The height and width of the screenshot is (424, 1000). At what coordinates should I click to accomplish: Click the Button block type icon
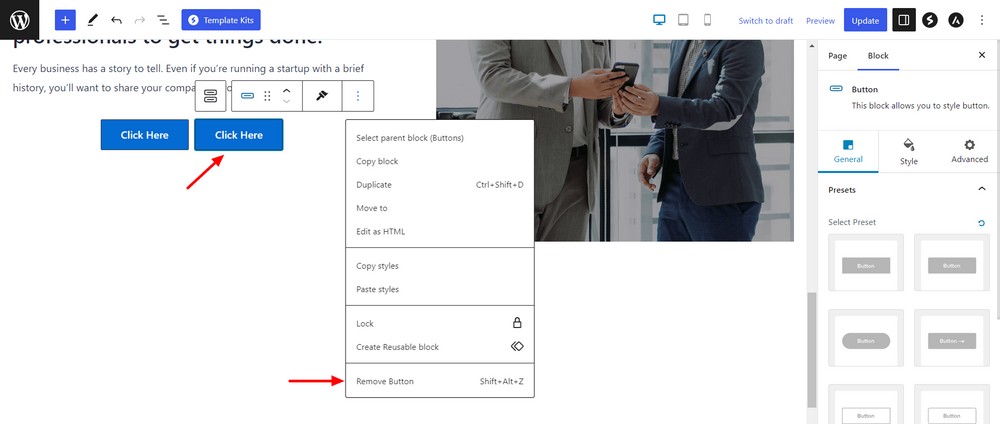click(247, 96)
